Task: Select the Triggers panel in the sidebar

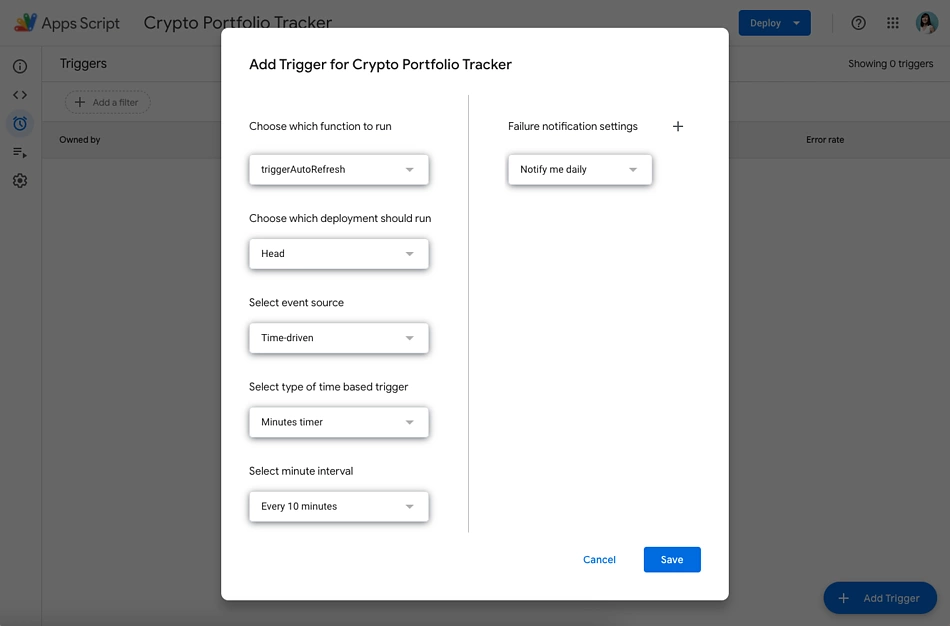Action: pyautogui.click(x=19, y=123)
